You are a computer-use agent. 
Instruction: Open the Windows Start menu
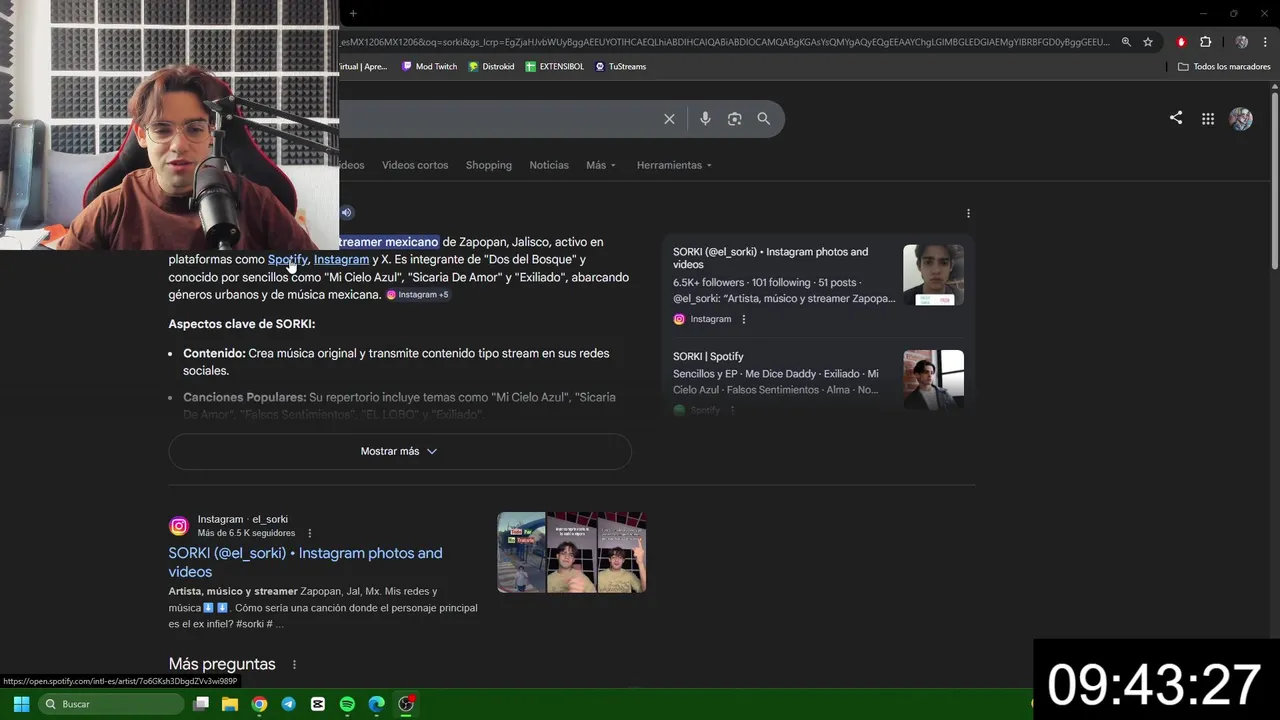tap(21, 704)
